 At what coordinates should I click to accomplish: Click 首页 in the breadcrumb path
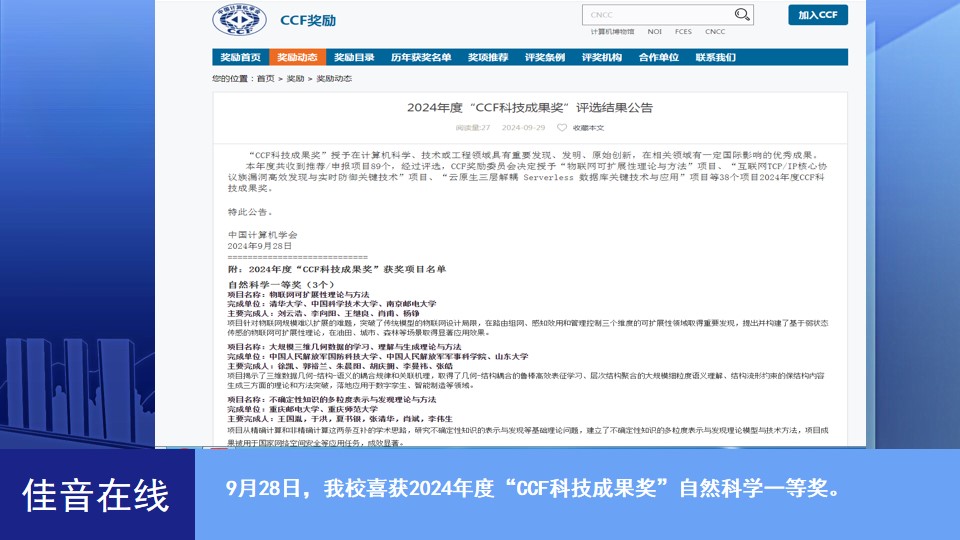(265, 78)
